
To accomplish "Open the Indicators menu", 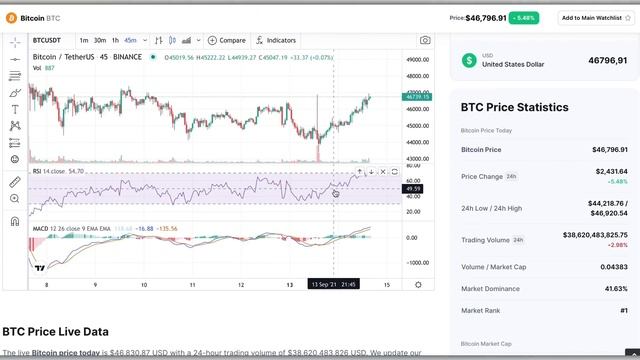I will (x=276, y=40).
